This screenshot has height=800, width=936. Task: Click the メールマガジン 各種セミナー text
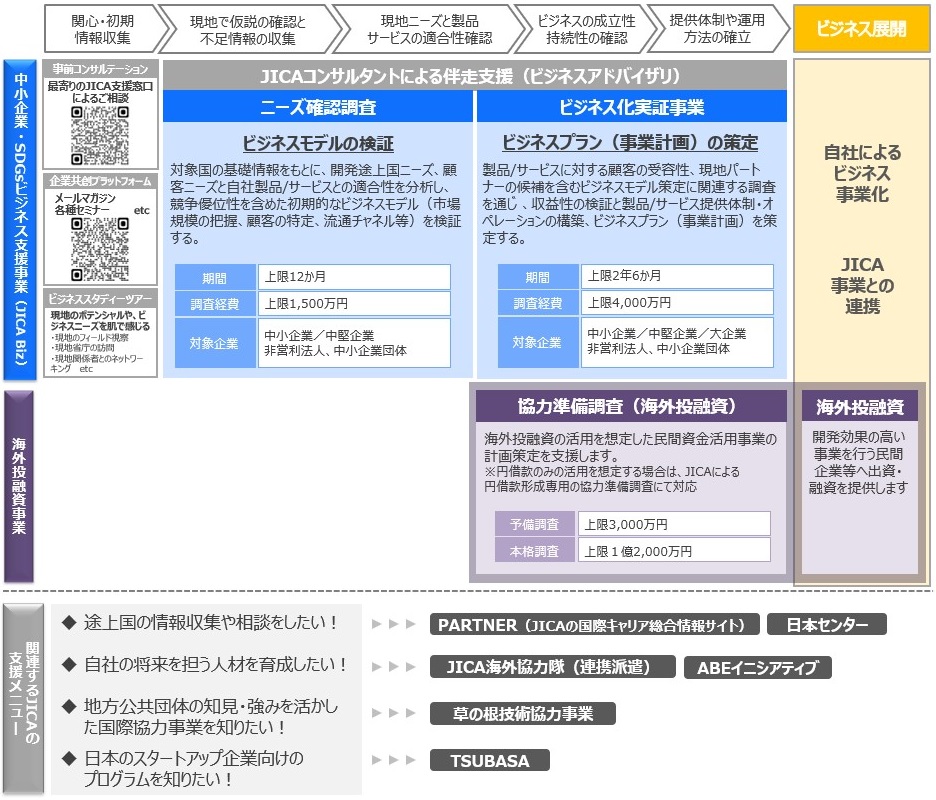pos(85,204)
